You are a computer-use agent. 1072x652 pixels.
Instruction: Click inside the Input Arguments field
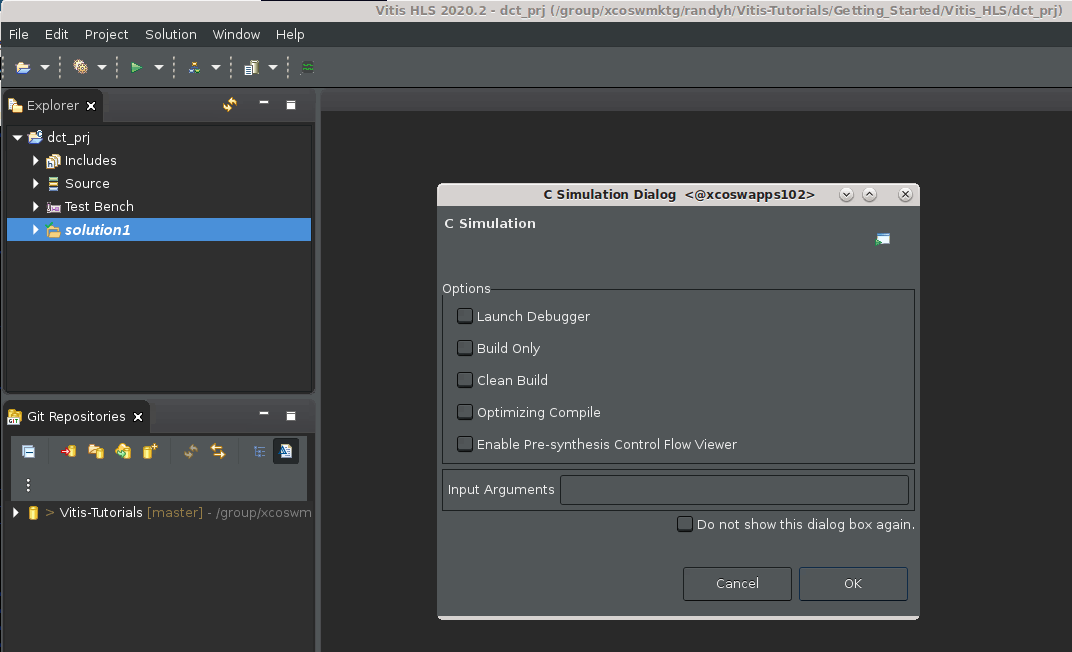tap(735, 490)
